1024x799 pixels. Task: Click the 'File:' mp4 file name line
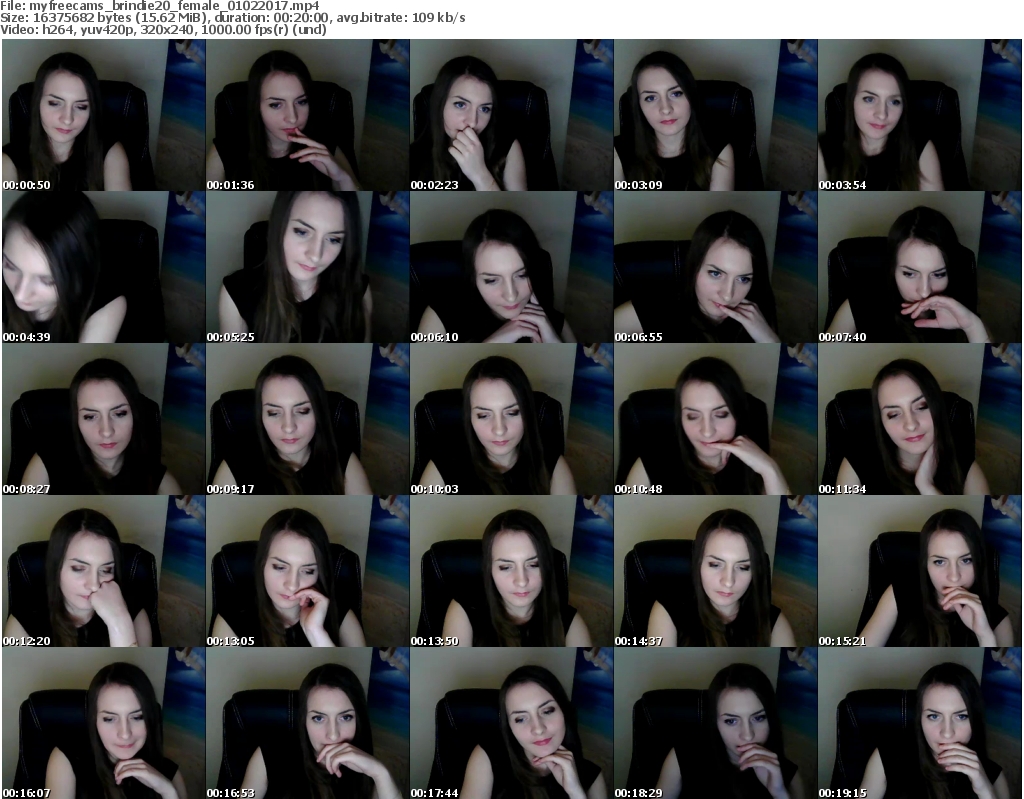(160, 6)
